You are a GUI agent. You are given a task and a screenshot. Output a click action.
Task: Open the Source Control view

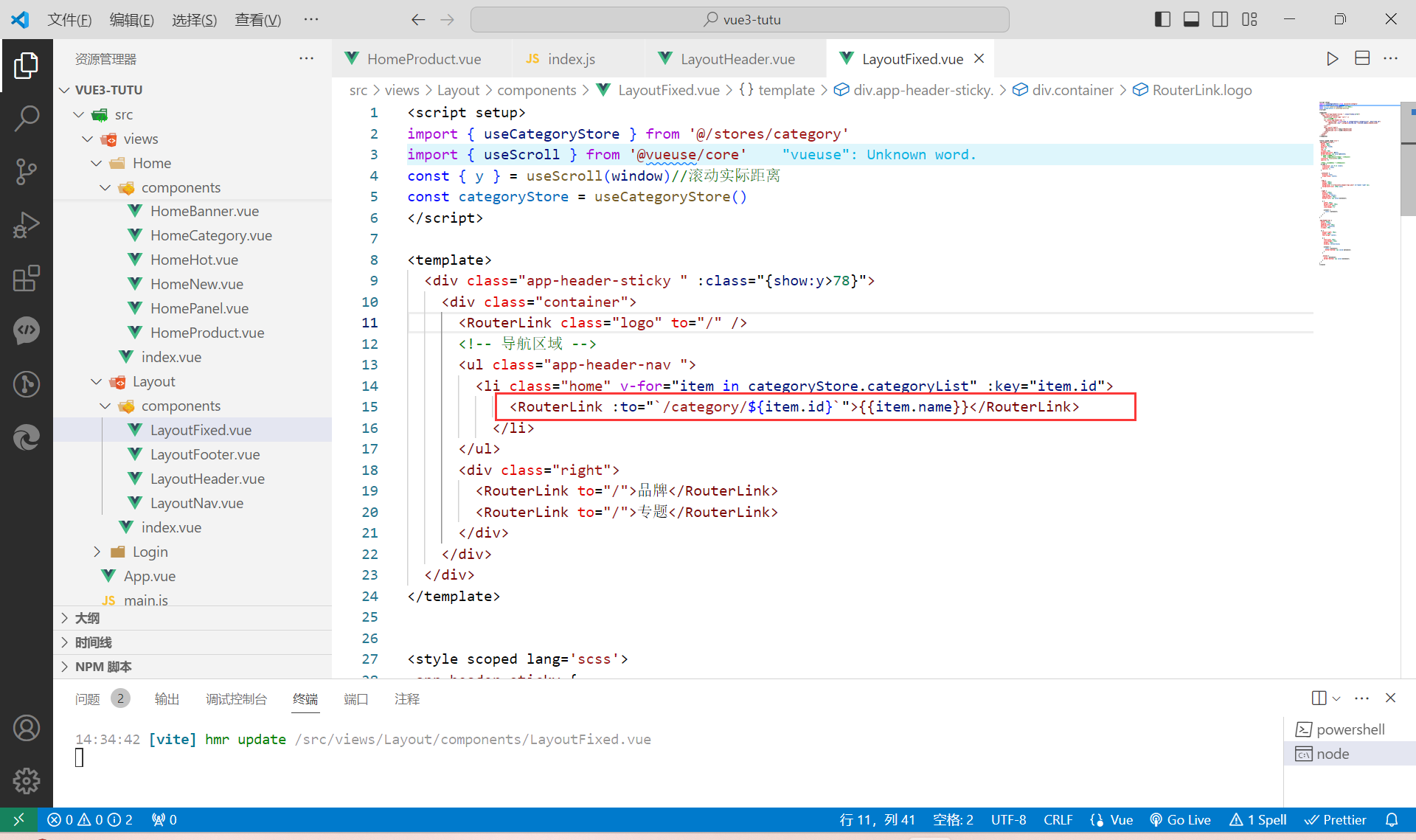click(x=27, y=171)
